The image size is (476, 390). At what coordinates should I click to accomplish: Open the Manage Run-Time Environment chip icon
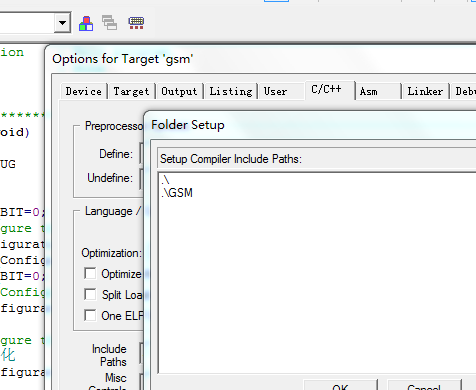click(x=136, y=23)
